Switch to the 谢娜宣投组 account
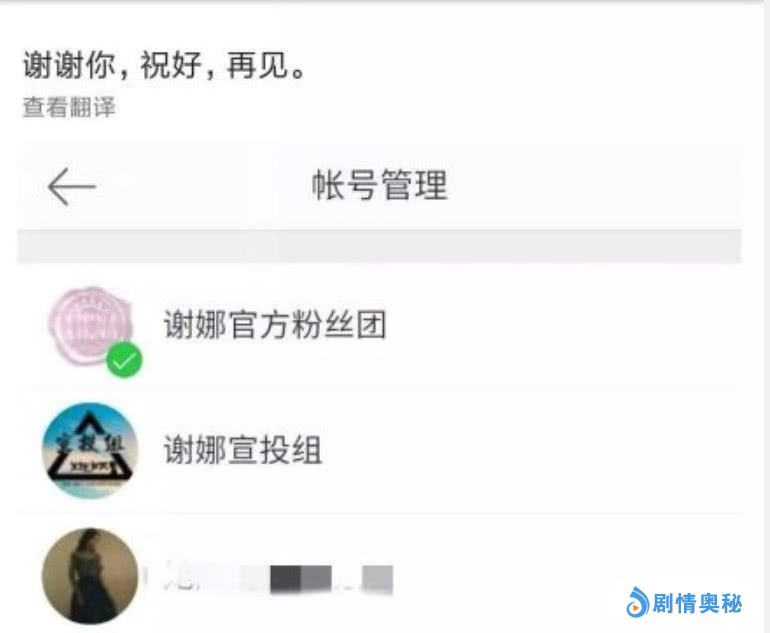The height and width of the screenshot is (633, 770). click(x=379, y=451)
